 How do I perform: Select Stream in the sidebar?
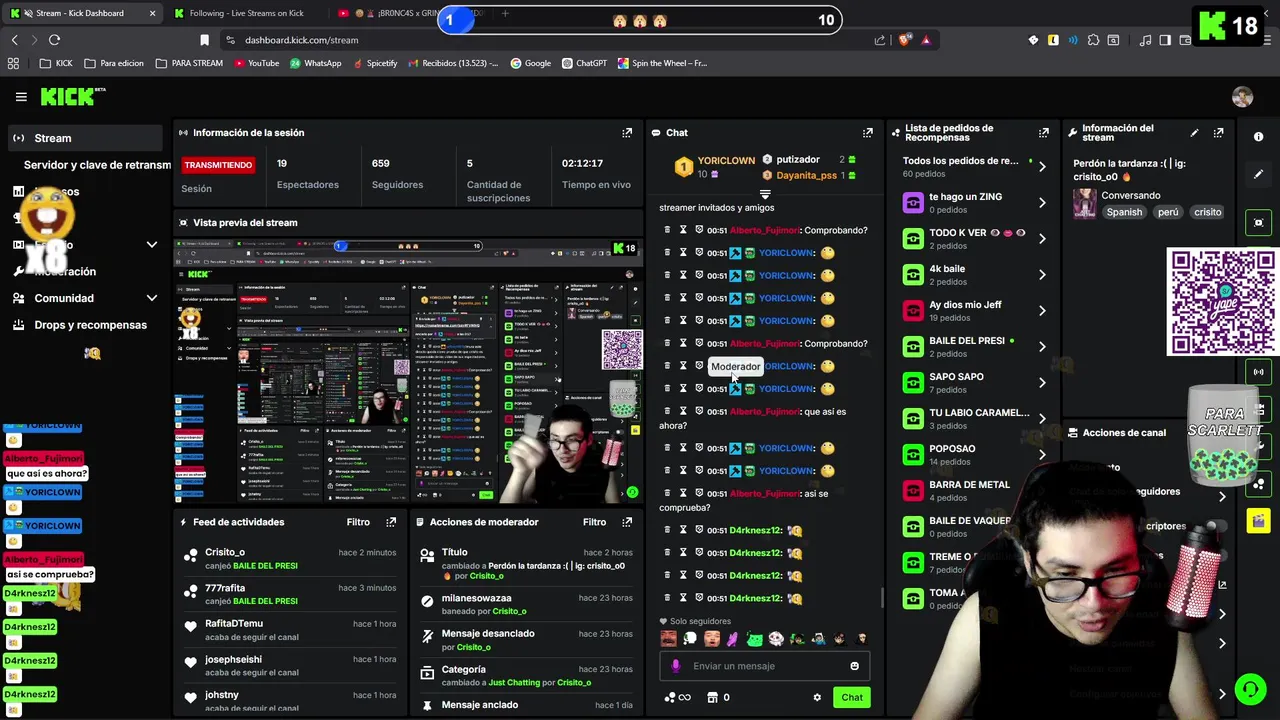(x=85, y=138)
